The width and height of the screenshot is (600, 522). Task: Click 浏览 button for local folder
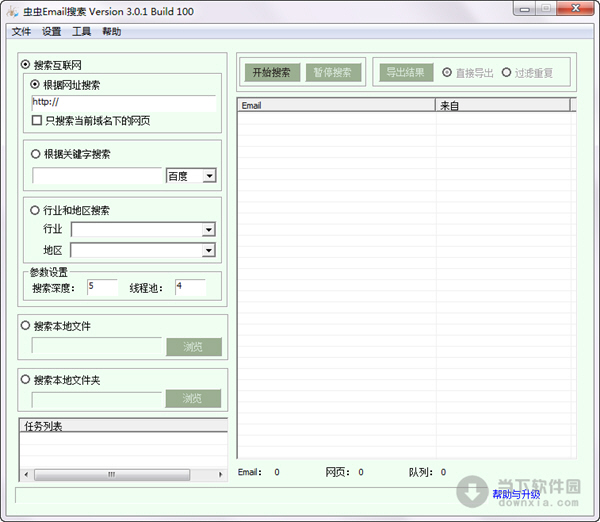click(193, 398)
